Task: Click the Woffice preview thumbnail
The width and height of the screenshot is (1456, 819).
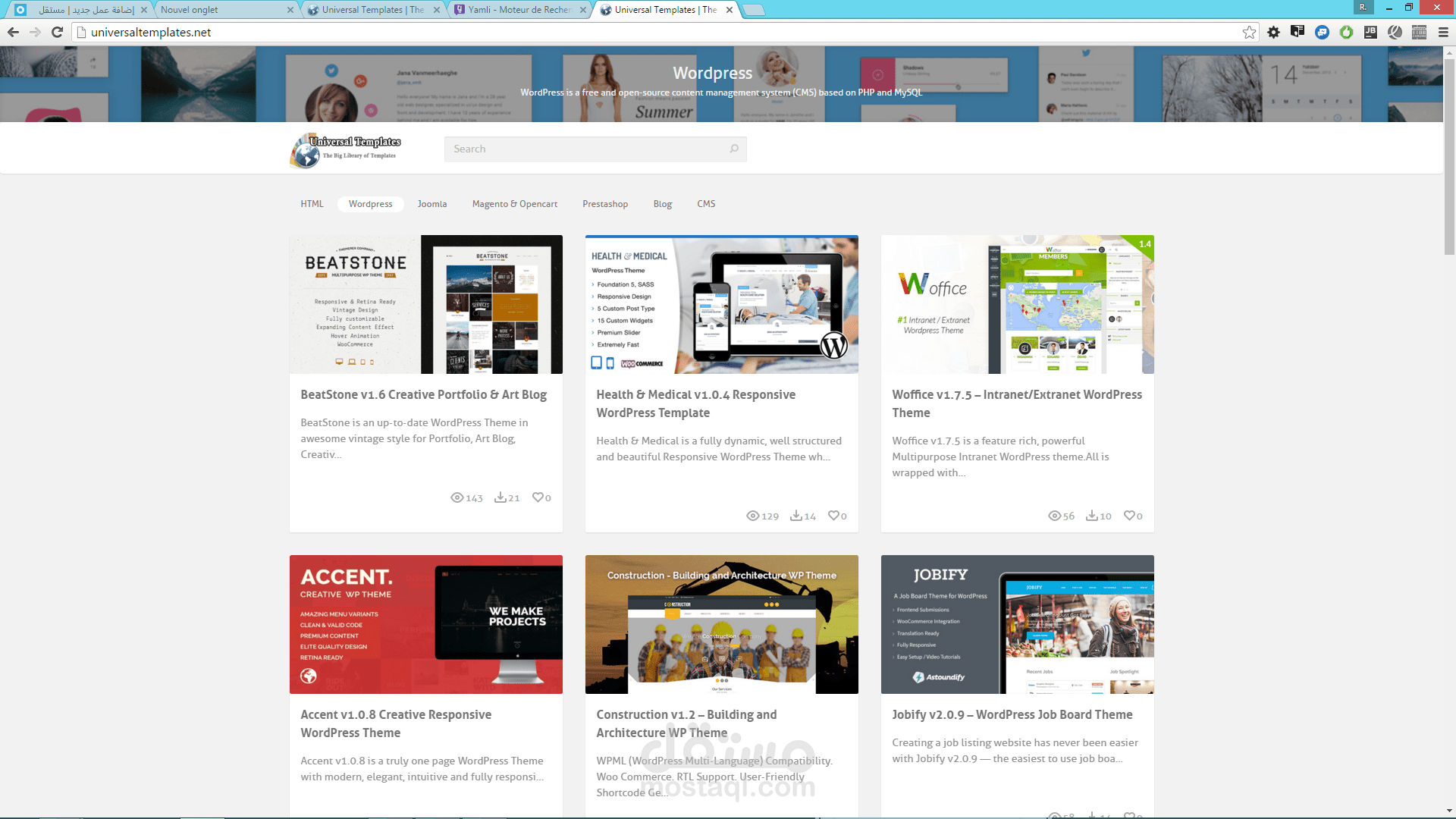Action: pyautogui.click(x=1018, y=304)
